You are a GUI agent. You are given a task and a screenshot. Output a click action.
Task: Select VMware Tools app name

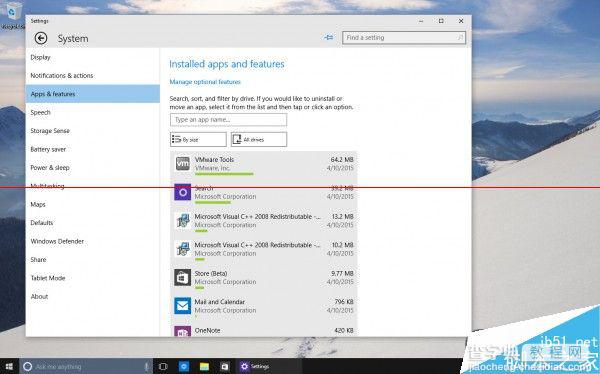click(x=214, y=159)
